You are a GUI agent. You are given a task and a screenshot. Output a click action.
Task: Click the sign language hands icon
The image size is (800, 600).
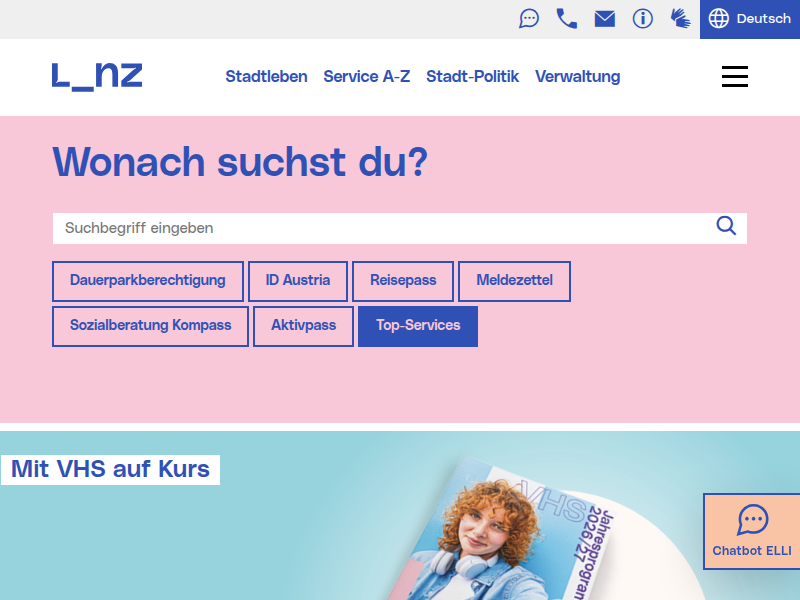680,19
